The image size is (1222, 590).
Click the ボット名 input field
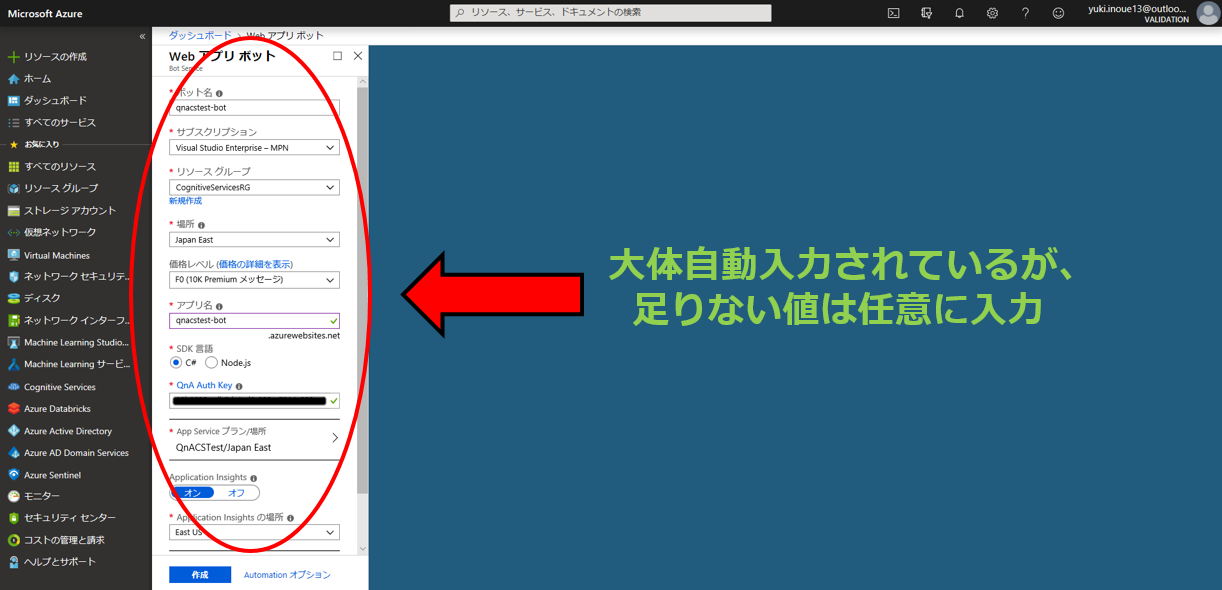coord(254,108)
